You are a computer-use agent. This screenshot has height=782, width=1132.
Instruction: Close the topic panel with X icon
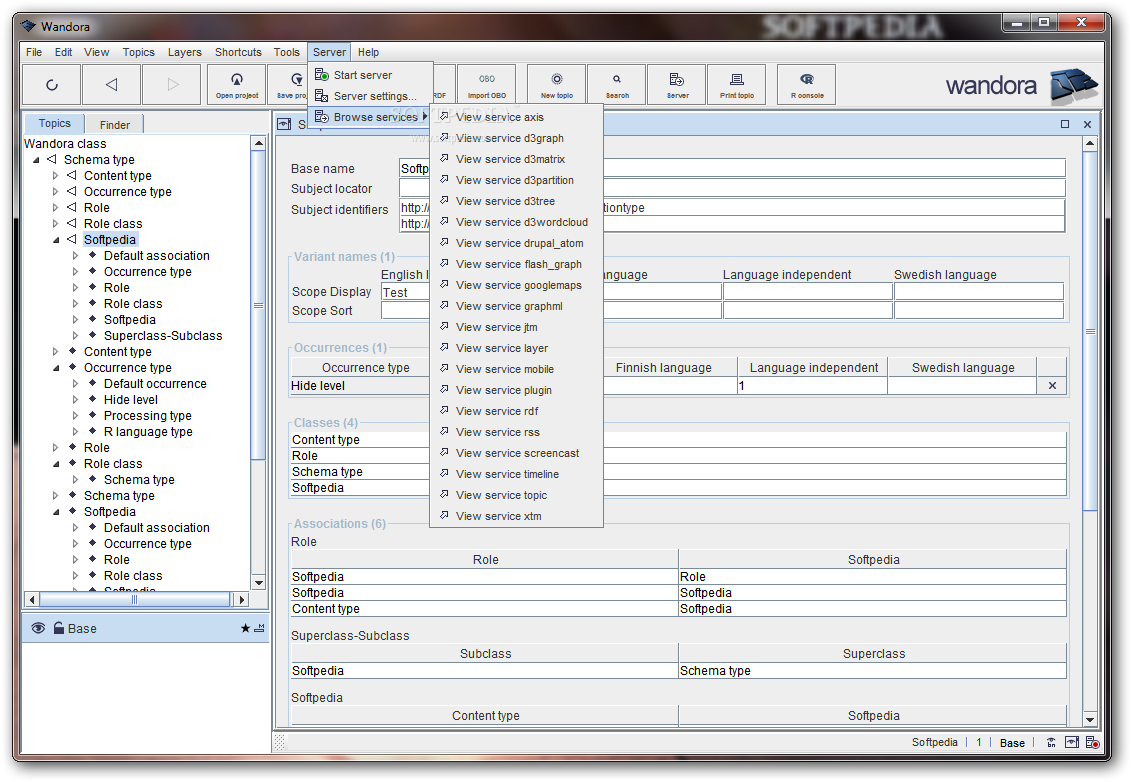pyautogui.click(x=1087, y=124)
